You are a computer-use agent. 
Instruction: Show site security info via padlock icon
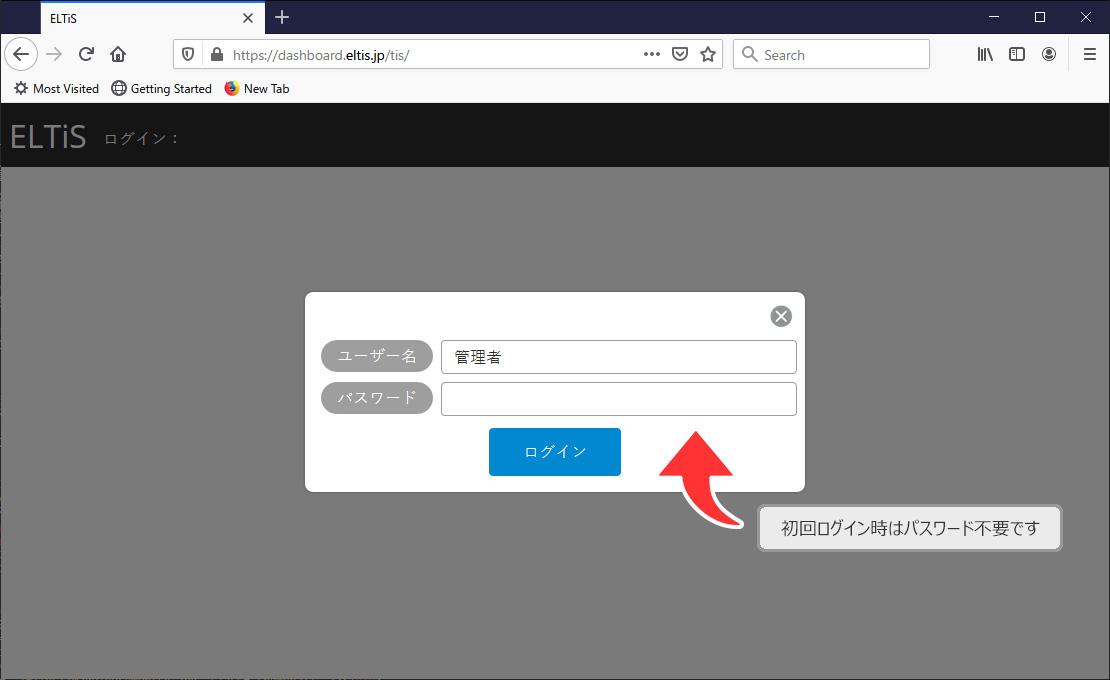tap(217, 54)
